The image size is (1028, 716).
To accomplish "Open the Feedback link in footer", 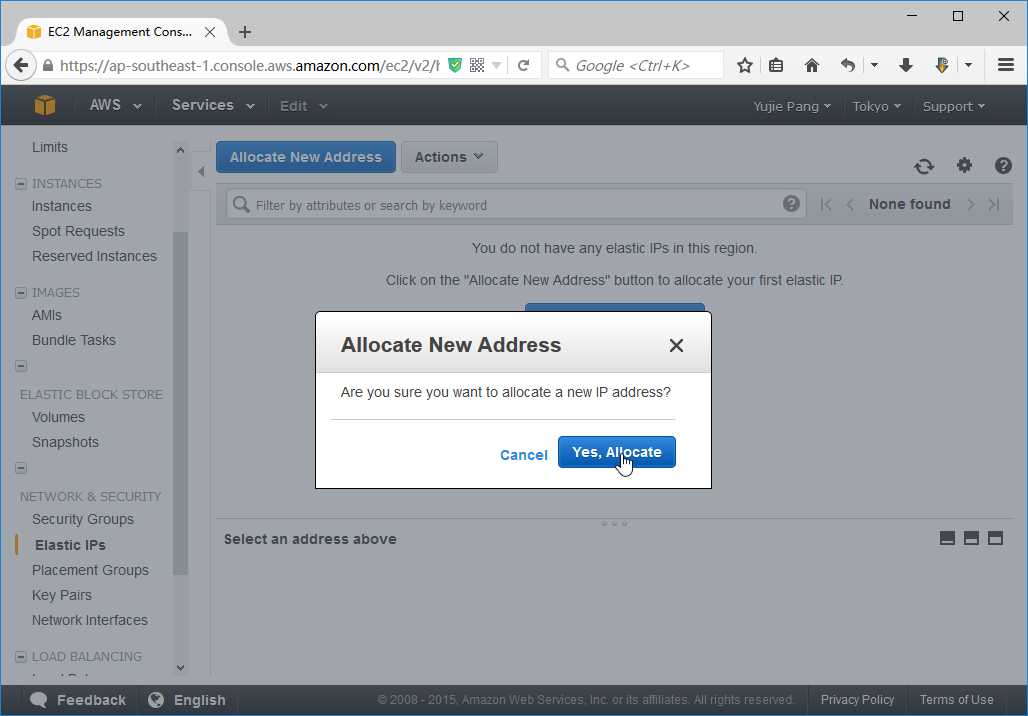I will [x=78, y=700].
